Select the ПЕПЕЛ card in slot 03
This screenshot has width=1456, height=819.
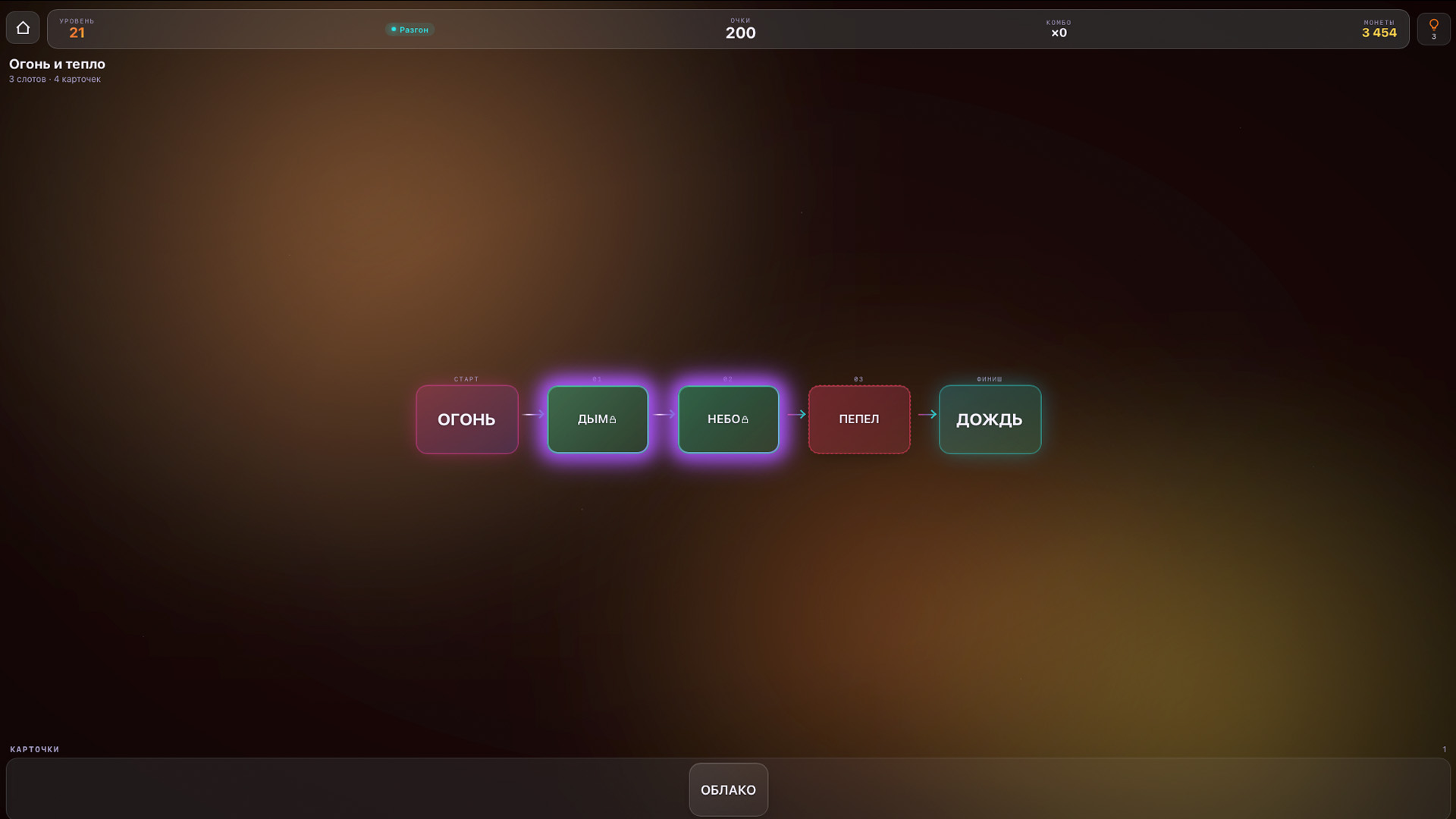[x=859, y=419]
